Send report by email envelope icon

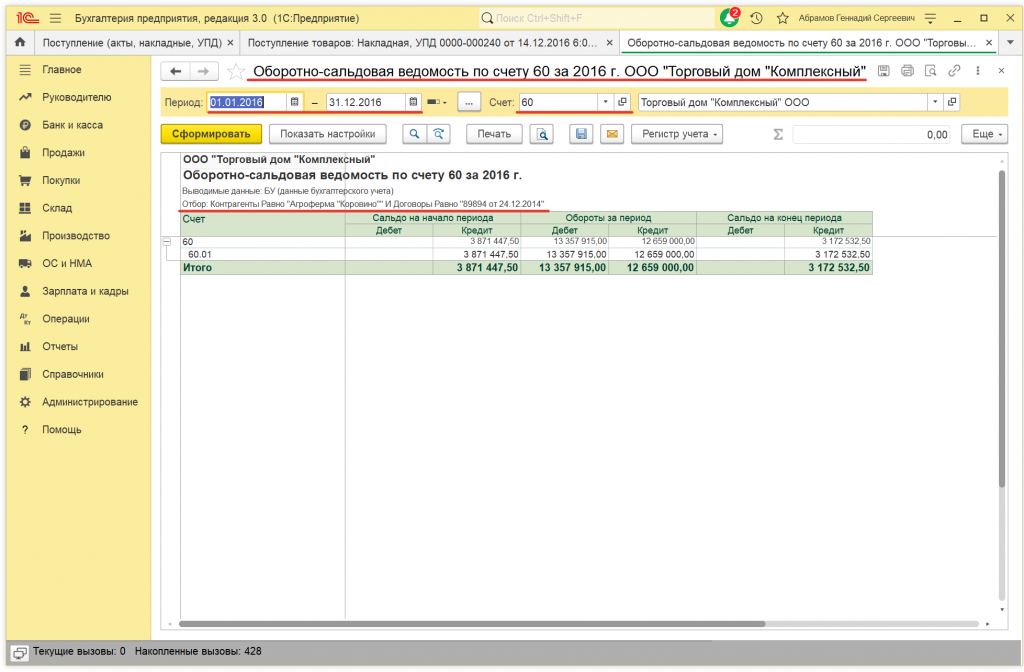pos(612,134)
